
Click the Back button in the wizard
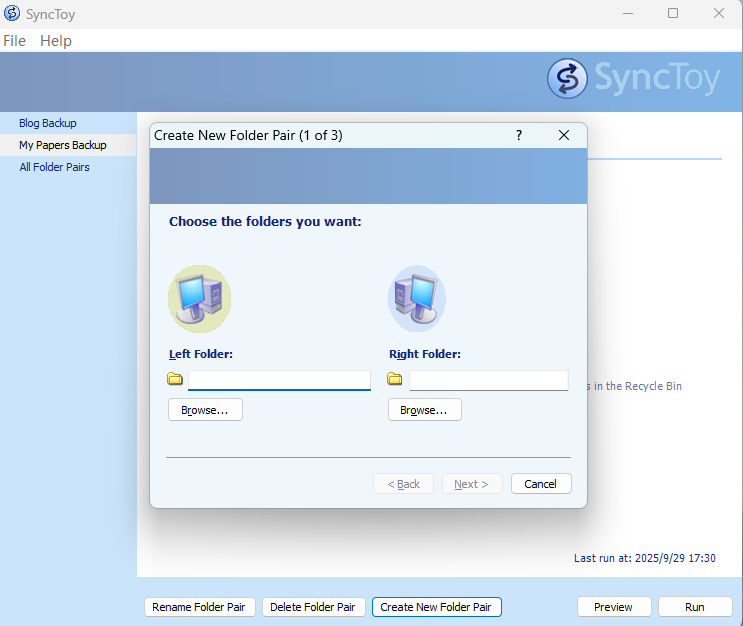click(403, 484)
